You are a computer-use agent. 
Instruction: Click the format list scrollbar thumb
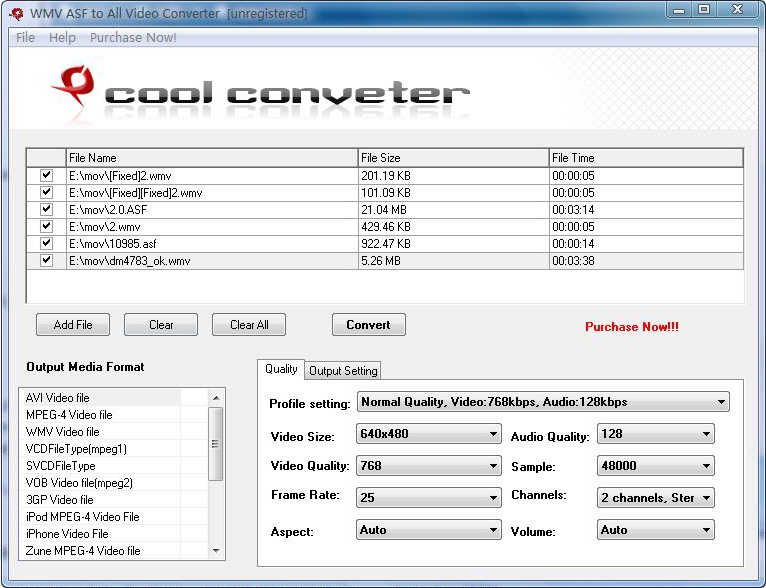215,444
